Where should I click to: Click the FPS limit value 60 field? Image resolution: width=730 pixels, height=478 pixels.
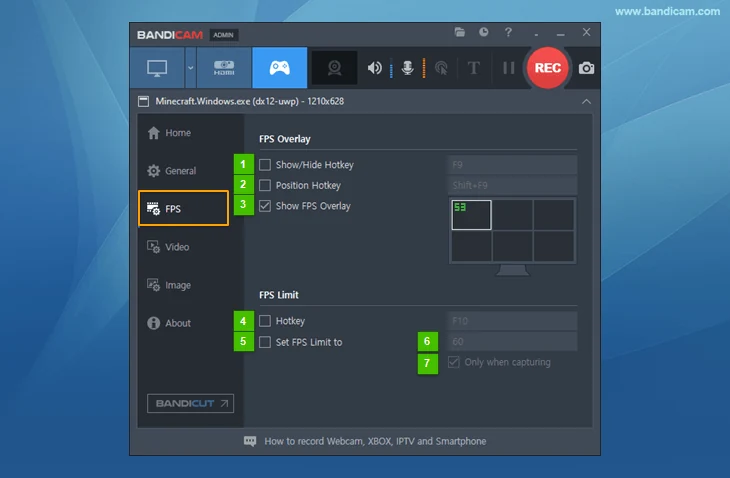[x=512, y=342]
